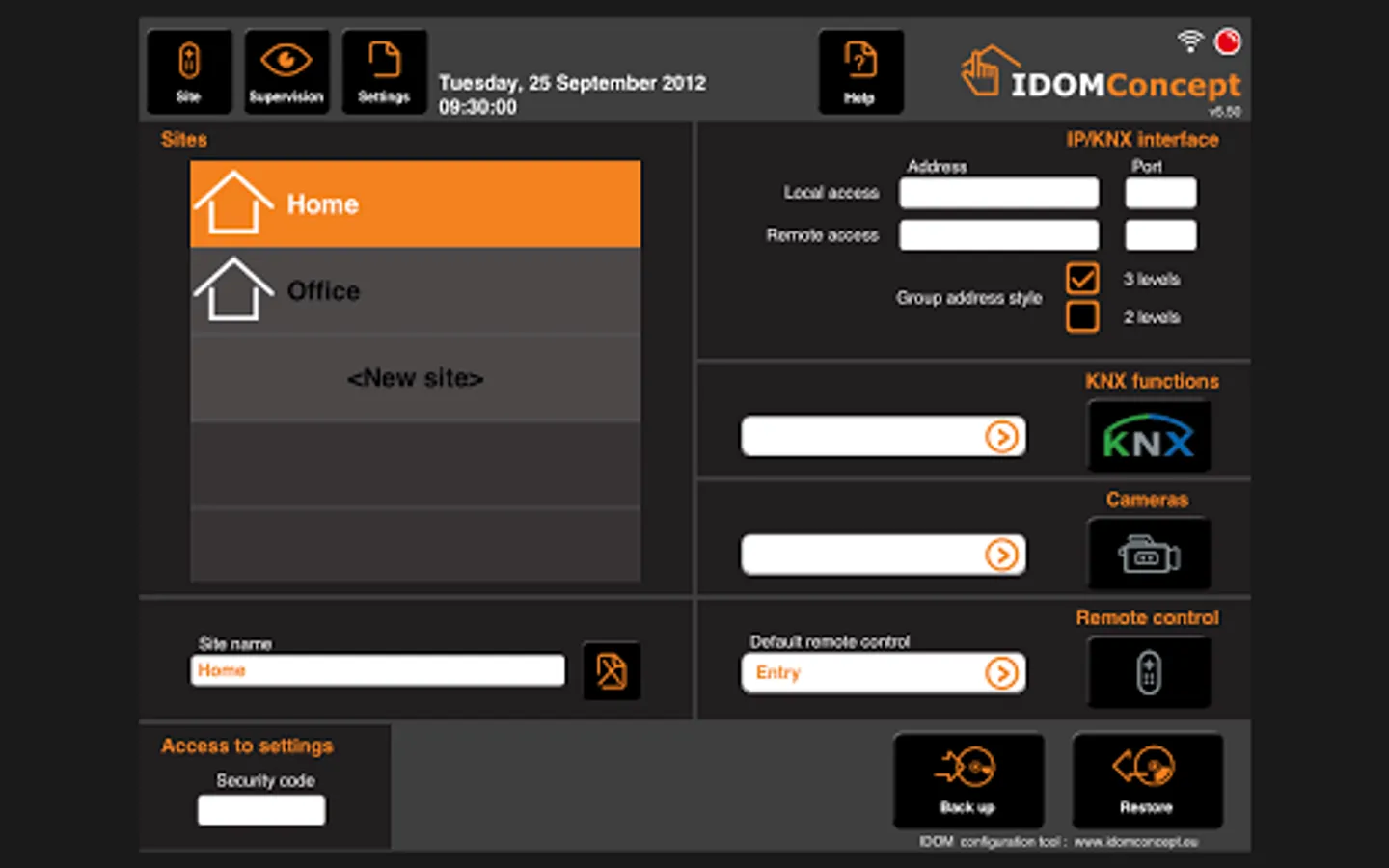Click the delete site icon beside Site name
The height and width of the screenshot is (868, 1389).
[612, 670]
